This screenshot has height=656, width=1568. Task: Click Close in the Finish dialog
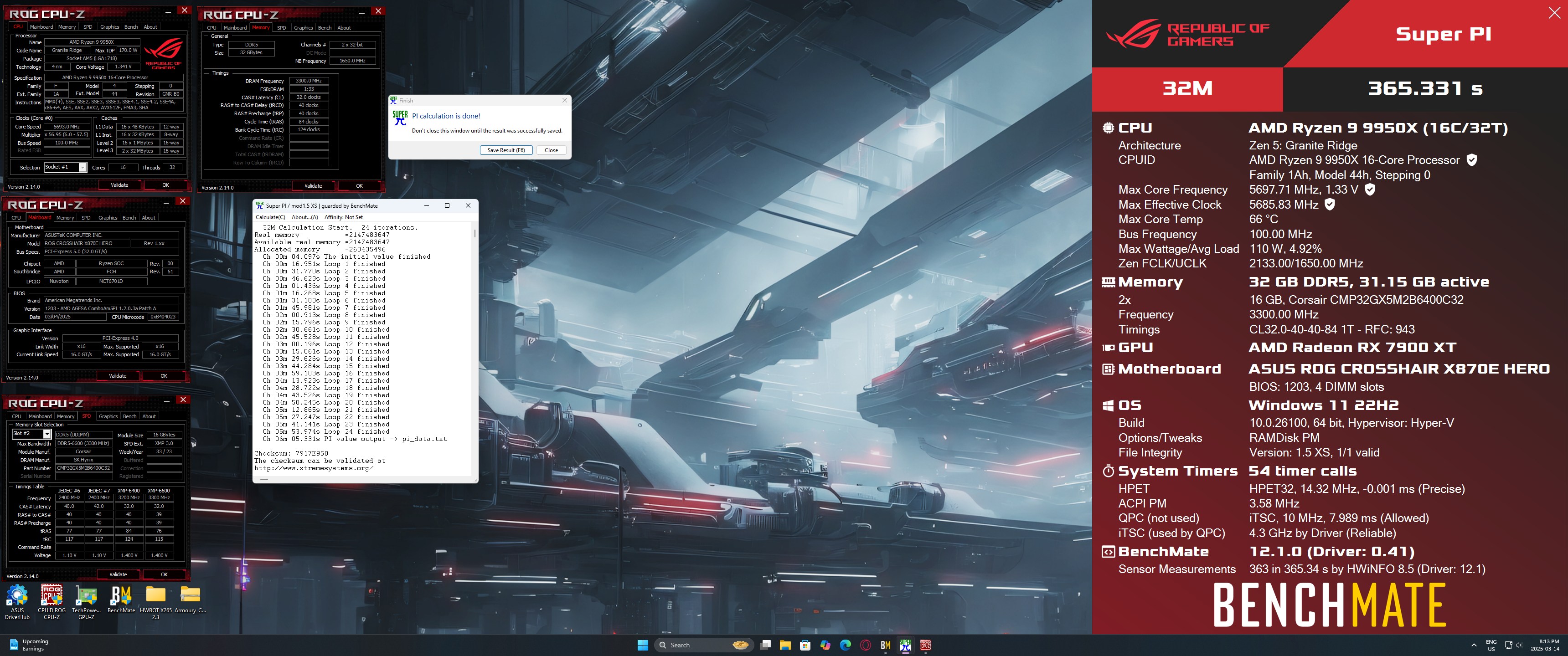(551, 150)
